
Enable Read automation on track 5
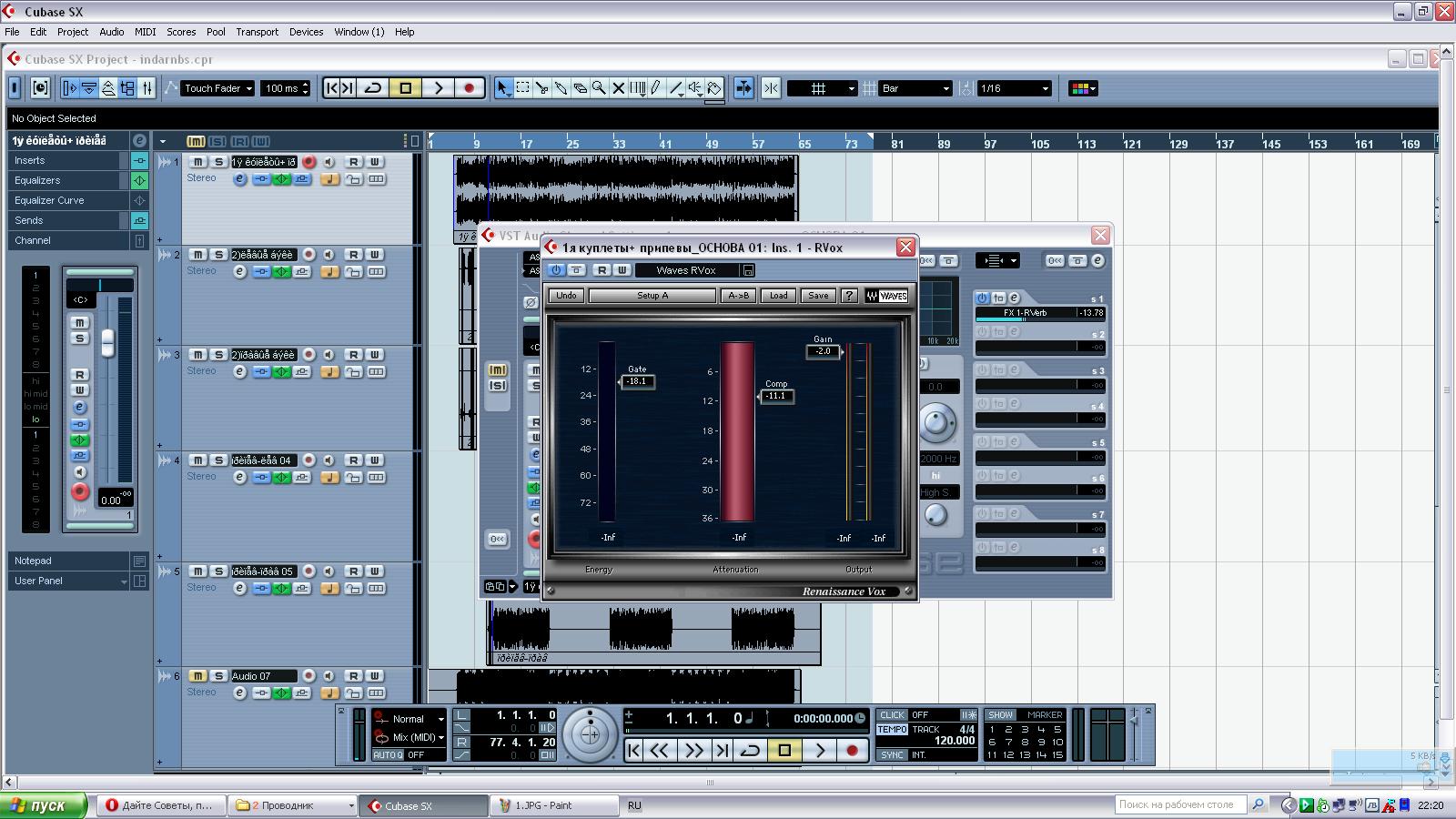353,571
